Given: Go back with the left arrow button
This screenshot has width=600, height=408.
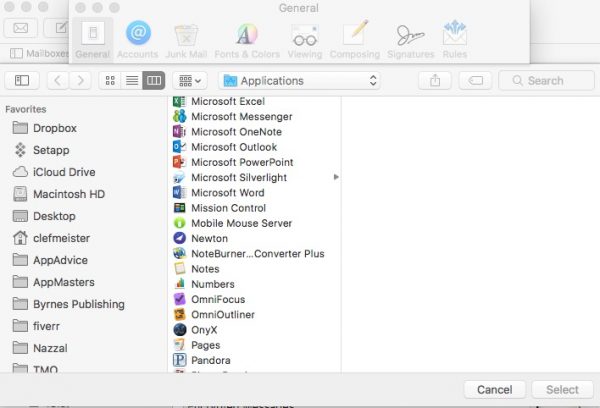Looking at the screenshot, I should click(x=57, y=80).
